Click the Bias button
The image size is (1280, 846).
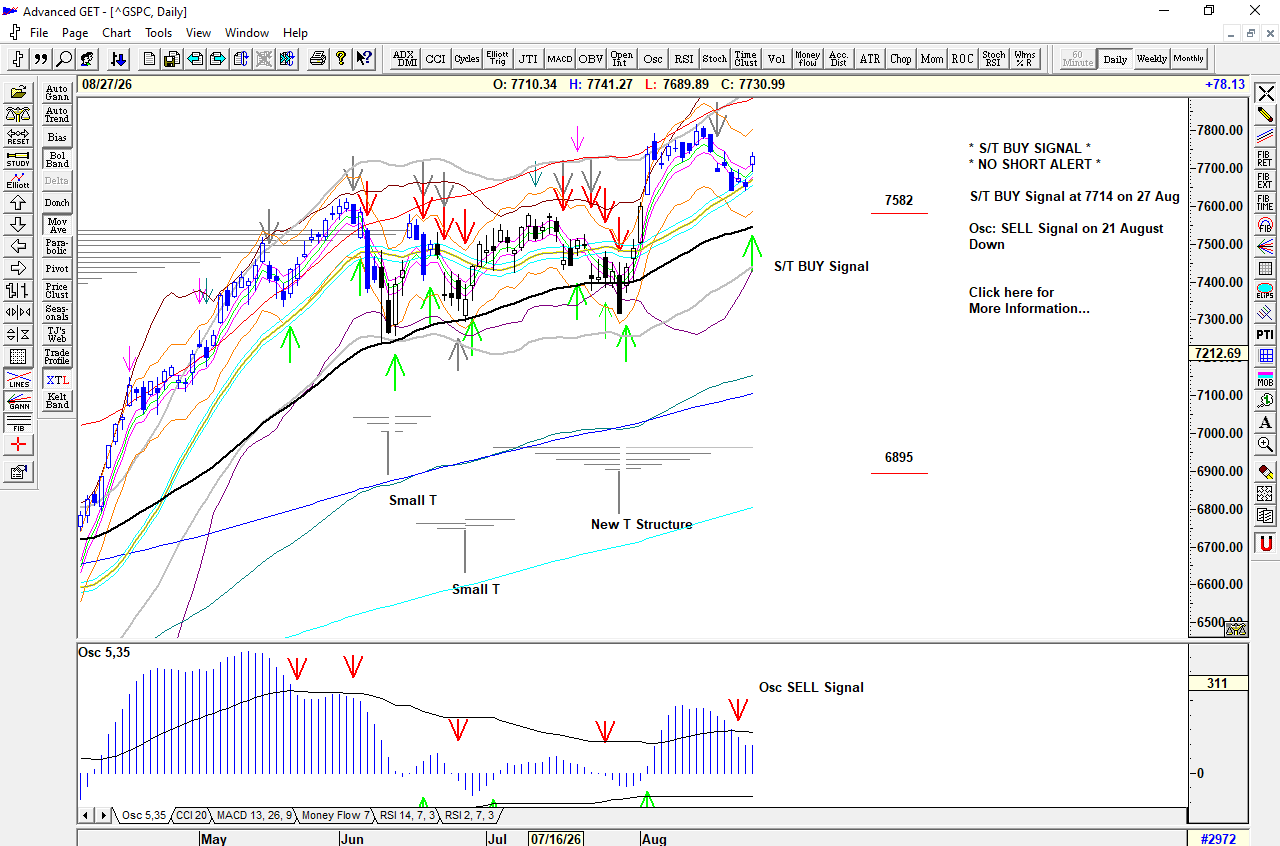click(x=57, y=138)
